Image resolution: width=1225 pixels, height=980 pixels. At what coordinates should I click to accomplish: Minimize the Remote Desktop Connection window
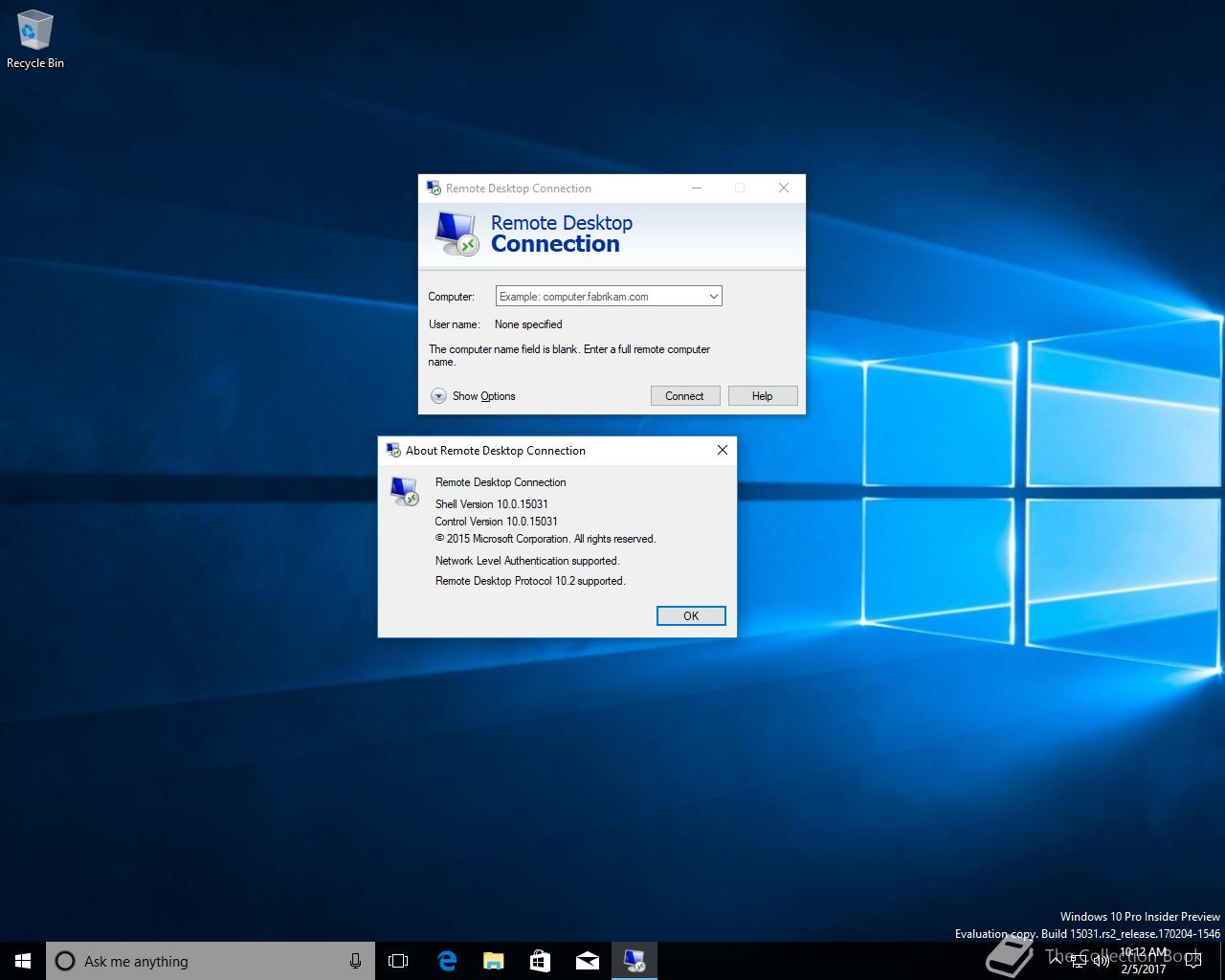coord(696,188)
